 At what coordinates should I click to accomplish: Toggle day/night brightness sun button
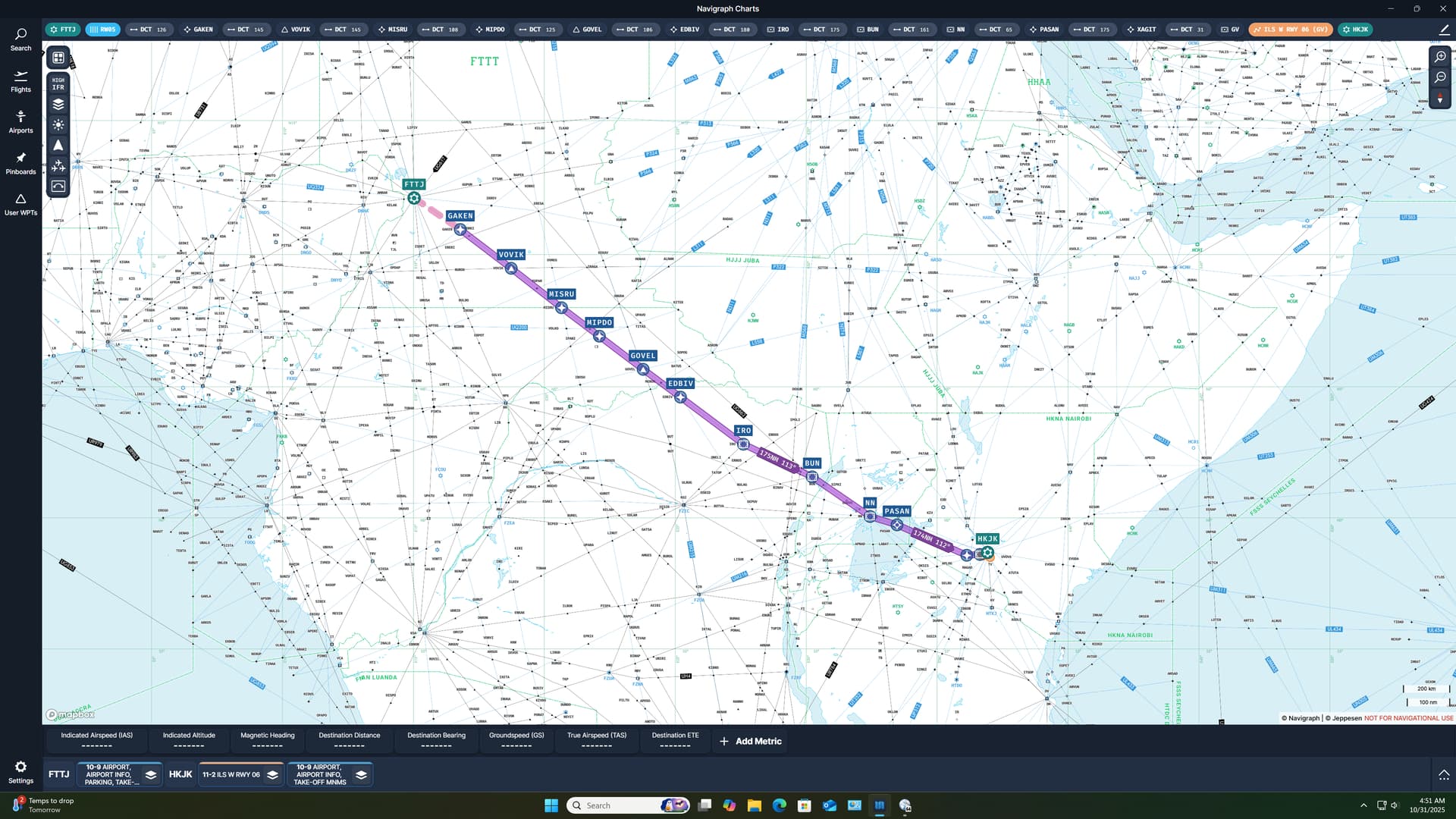pos(58,125)
